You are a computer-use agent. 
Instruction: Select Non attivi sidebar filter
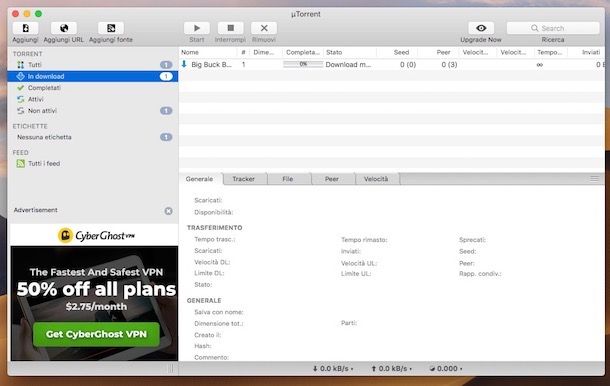click(x=93, y=111)
